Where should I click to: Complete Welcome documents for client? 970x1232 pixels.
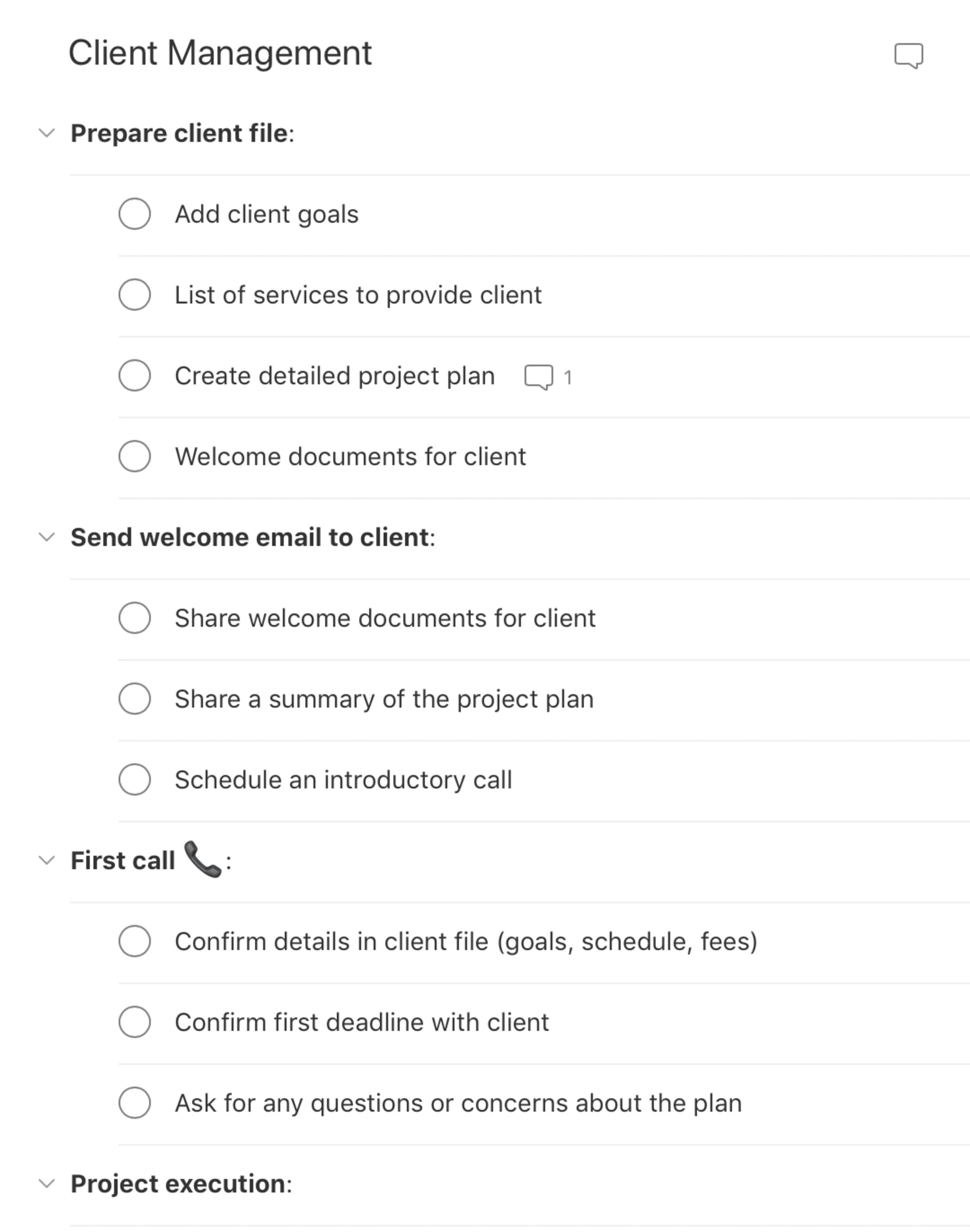coord(134,456)
